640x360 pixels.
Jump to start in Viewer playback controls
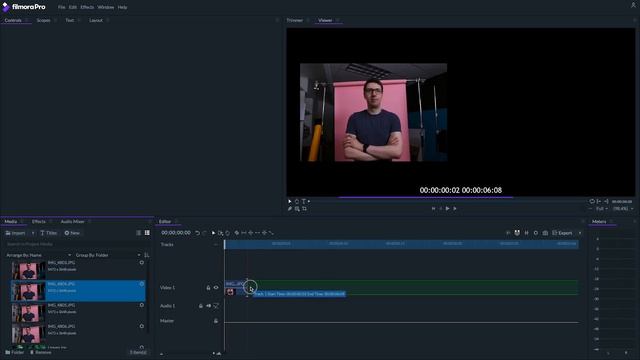pyautogui.click(x=433, y=209)
